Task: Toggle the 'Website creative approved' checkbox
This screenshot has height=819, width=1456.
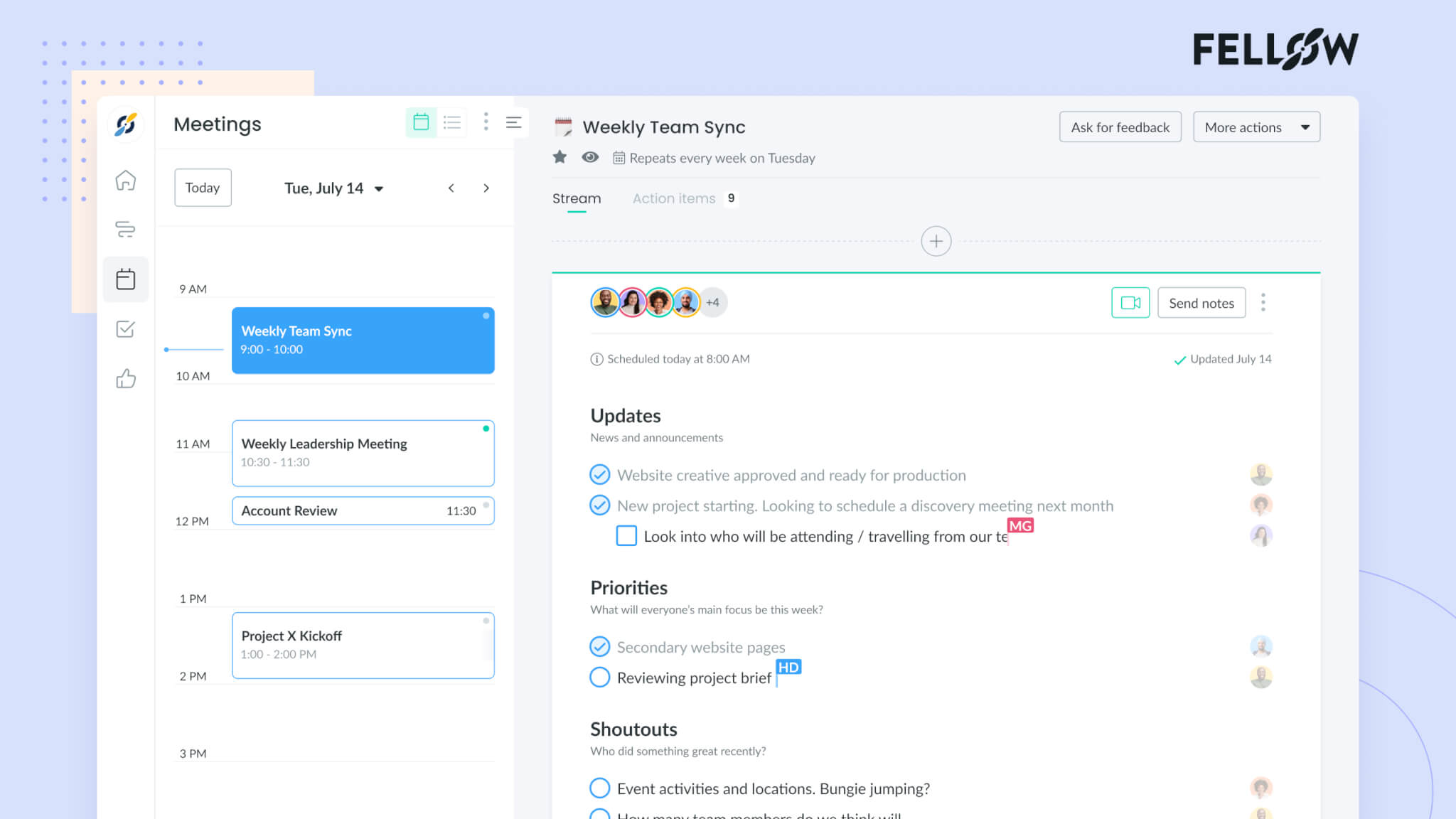Action: [x=599, y=474]
